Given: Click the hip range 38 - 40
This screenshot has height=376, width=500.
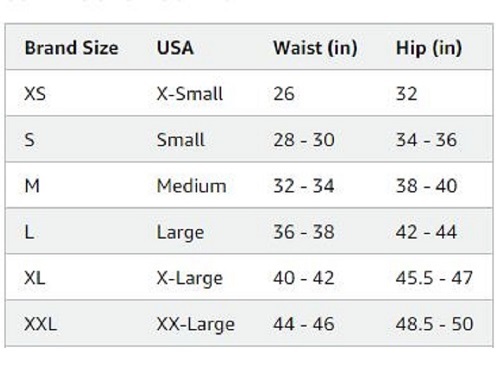Looking at the screenshot, I should click(426, 186).
